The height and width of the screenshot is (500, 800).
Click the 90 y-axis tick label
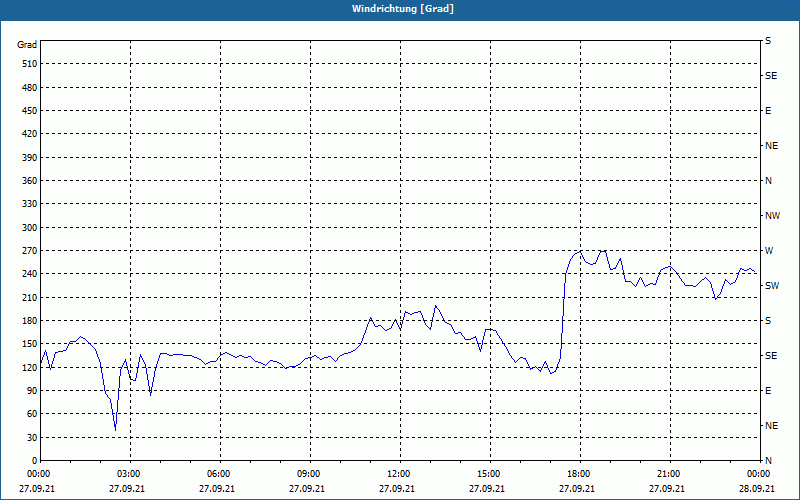click(31, 391)
